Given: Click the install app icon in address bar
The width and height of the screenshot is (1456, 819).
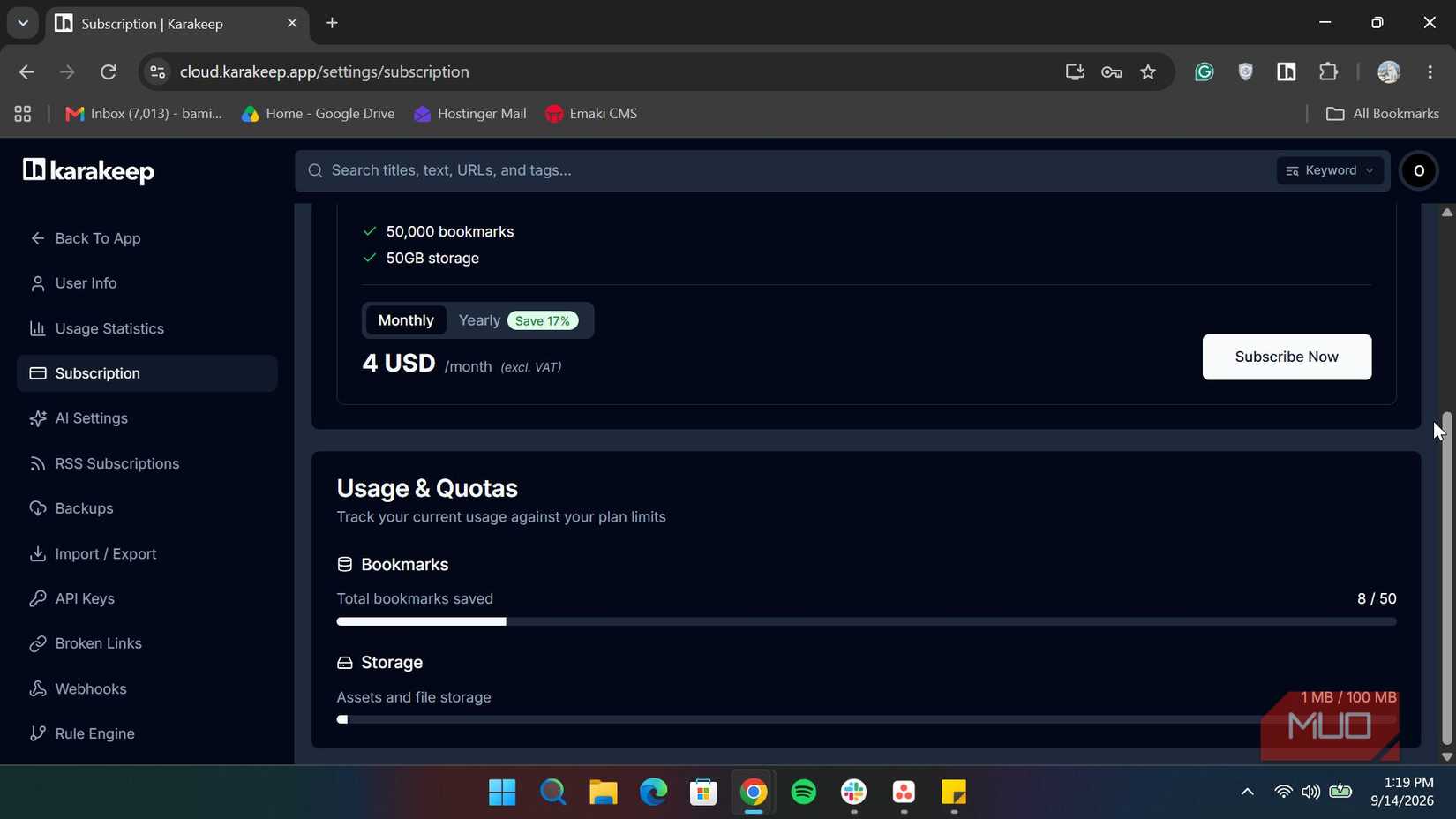Looking at the screenshot, I should [1075, 71].
